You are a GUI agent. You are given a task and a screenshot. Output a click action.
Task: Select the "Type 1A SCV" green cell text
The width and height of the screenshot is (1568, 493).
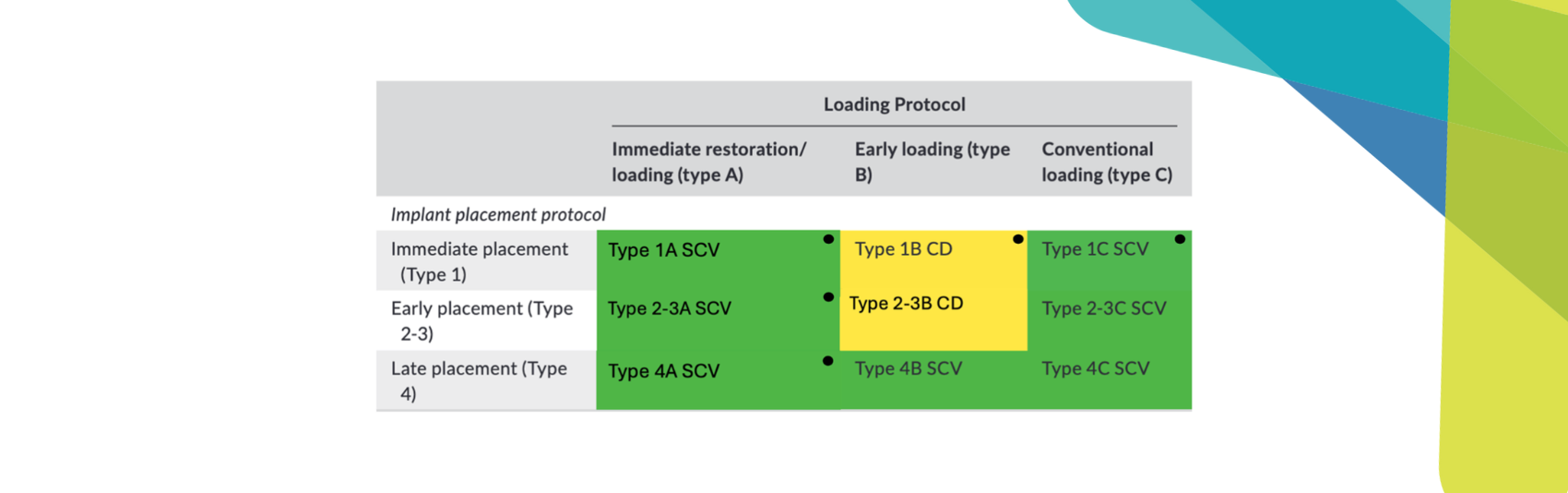pyautogui.click(x=663, y=250)
